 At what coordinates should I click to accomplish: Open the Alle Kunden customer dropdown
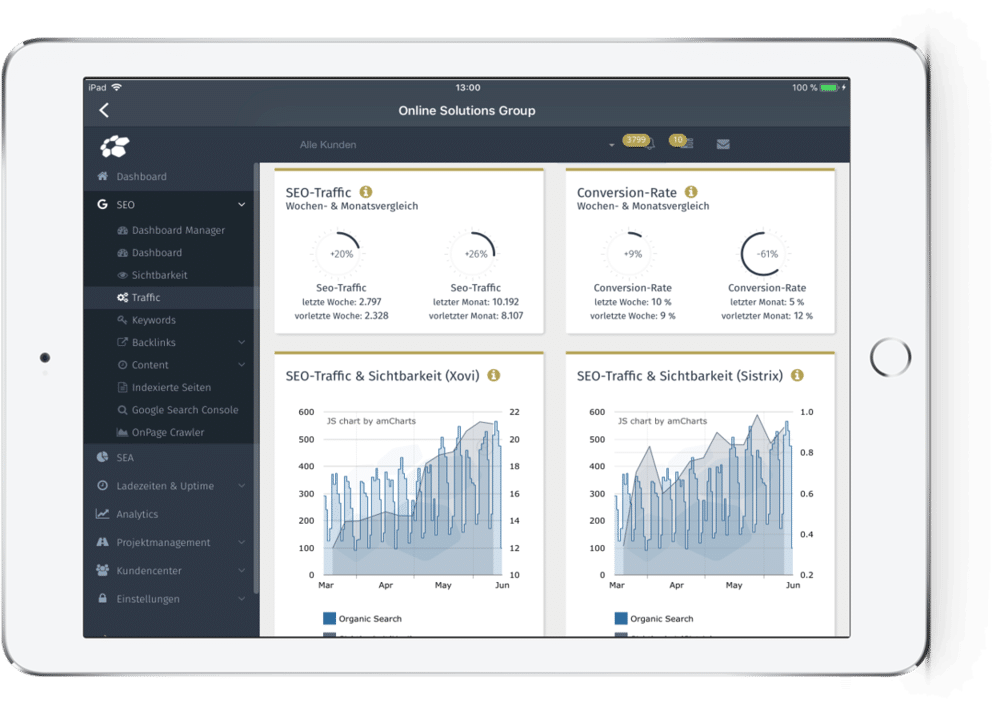457,145
